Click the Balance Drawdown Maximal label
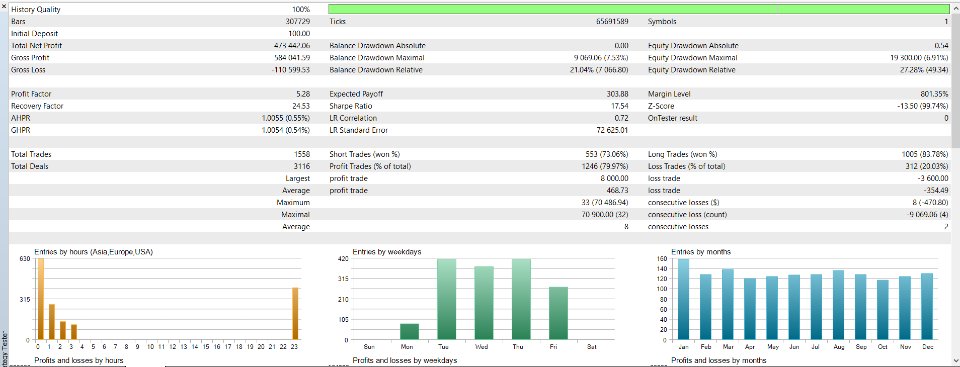 [377, 58]
